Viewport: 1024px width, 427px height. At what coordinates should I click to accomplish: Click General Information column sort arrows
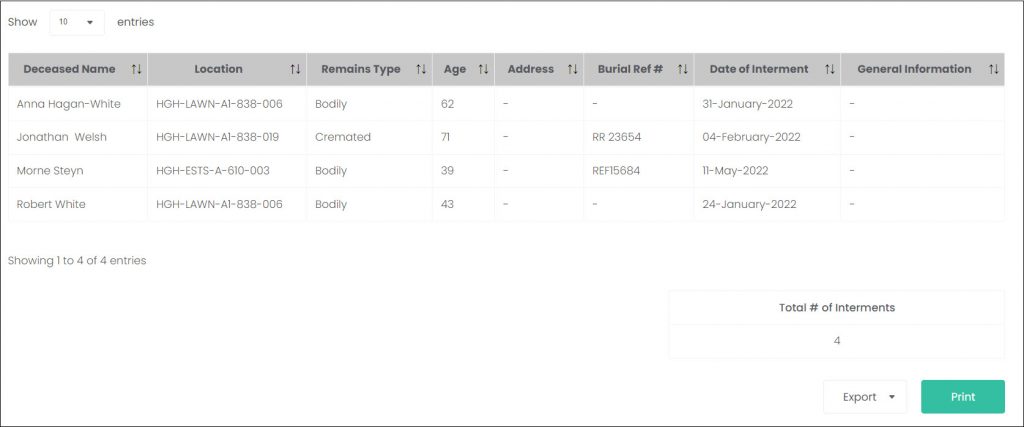click(993, 69)
